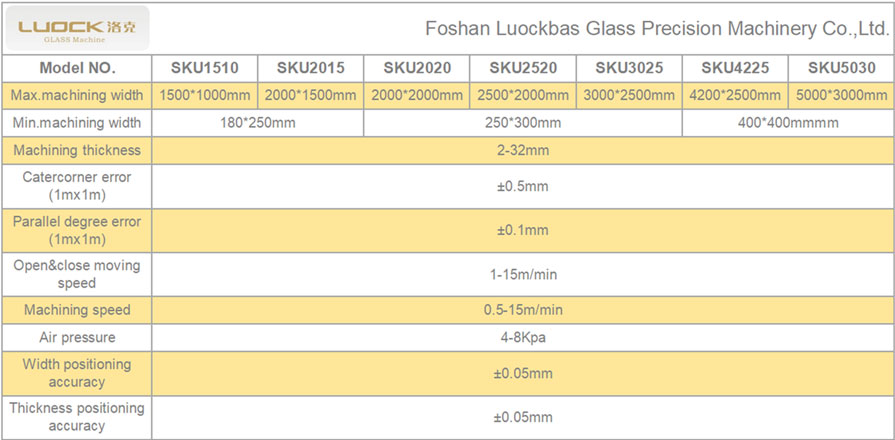The width and height of the screenshot is (895, 440).
Task: Click the SKU1510 model column header
Action: pyautogui.click(x=205, y=68)
